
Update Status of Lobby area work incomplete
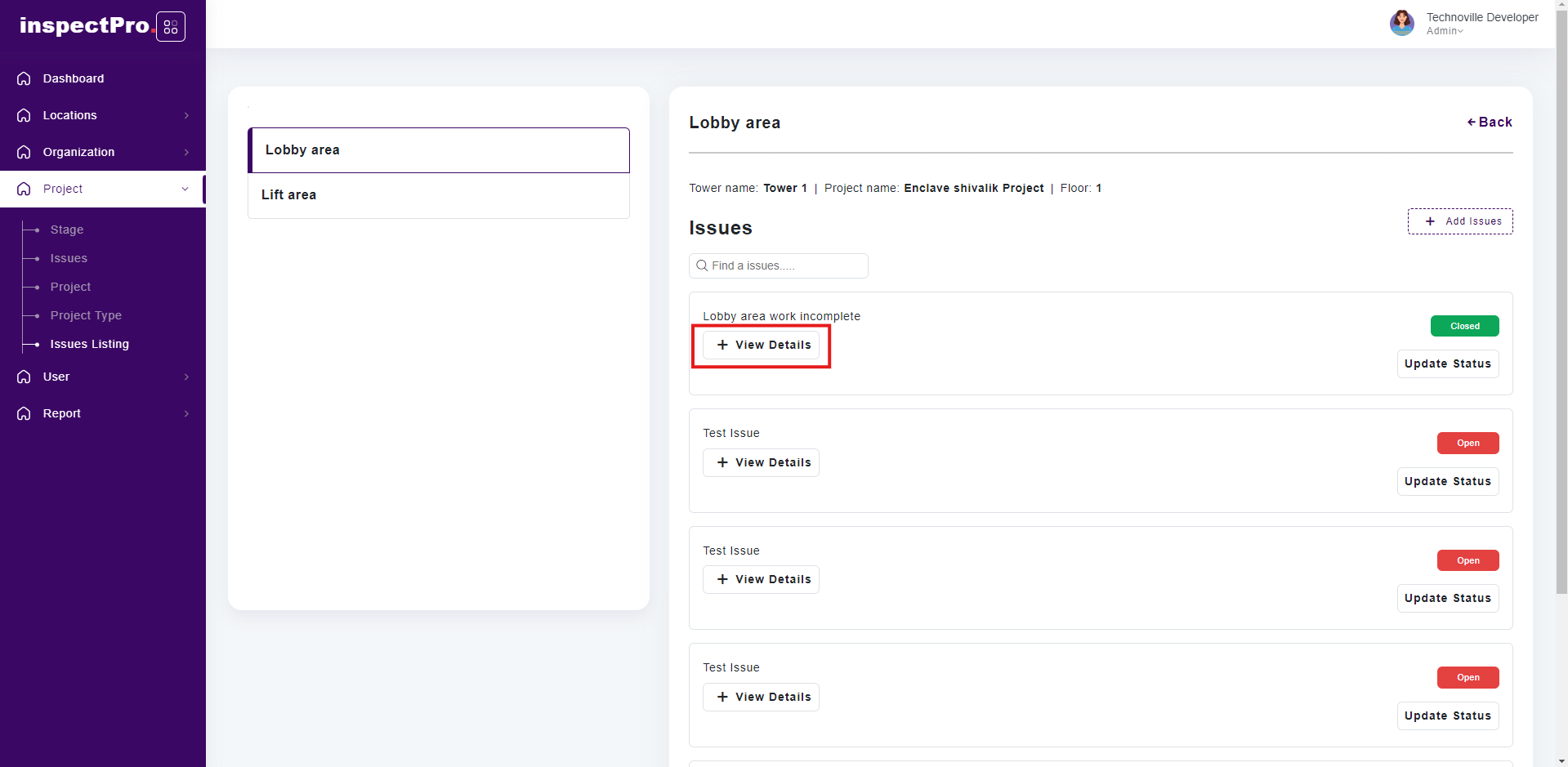click(x=1447, y=363)
